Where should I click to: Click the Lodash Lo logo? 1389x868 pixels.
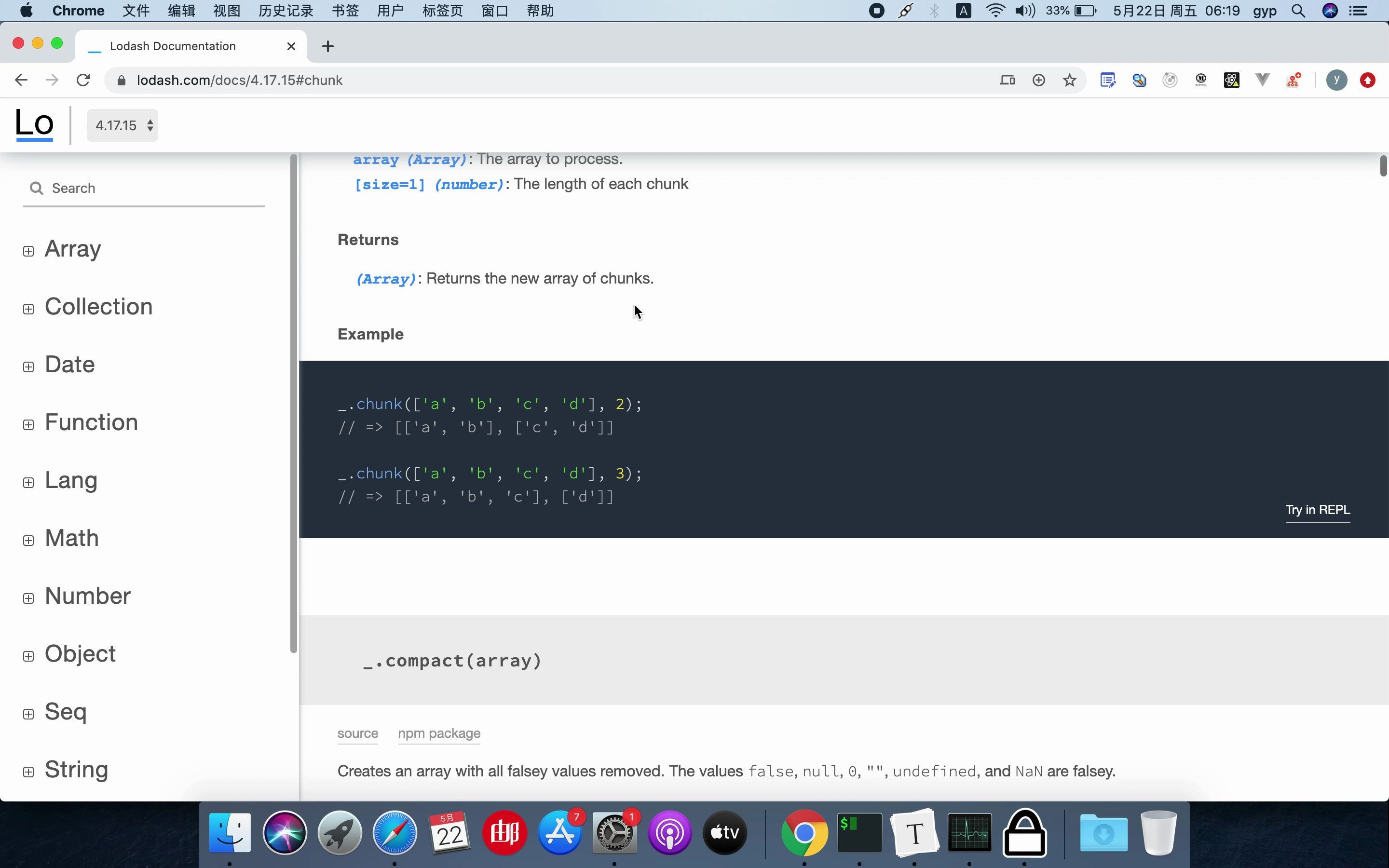click(34, 124)
